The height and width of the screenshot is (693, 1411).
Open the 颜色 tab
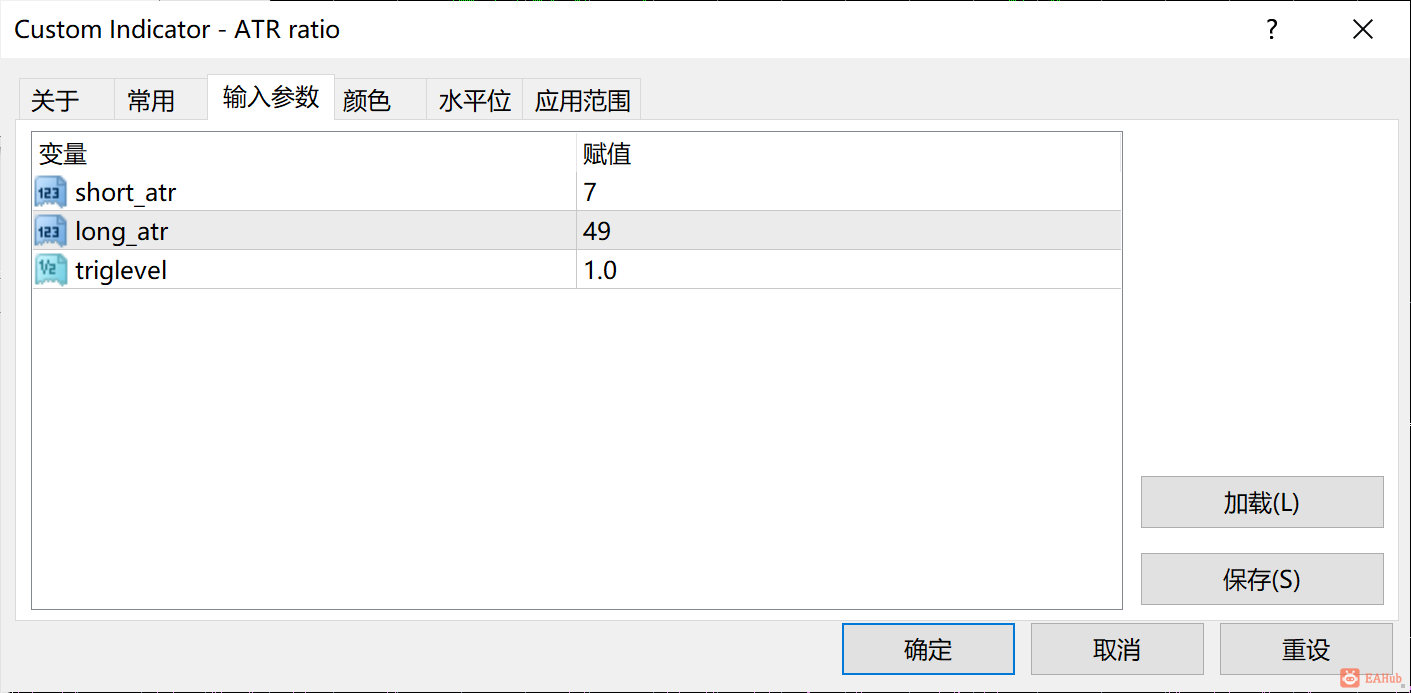367,101
